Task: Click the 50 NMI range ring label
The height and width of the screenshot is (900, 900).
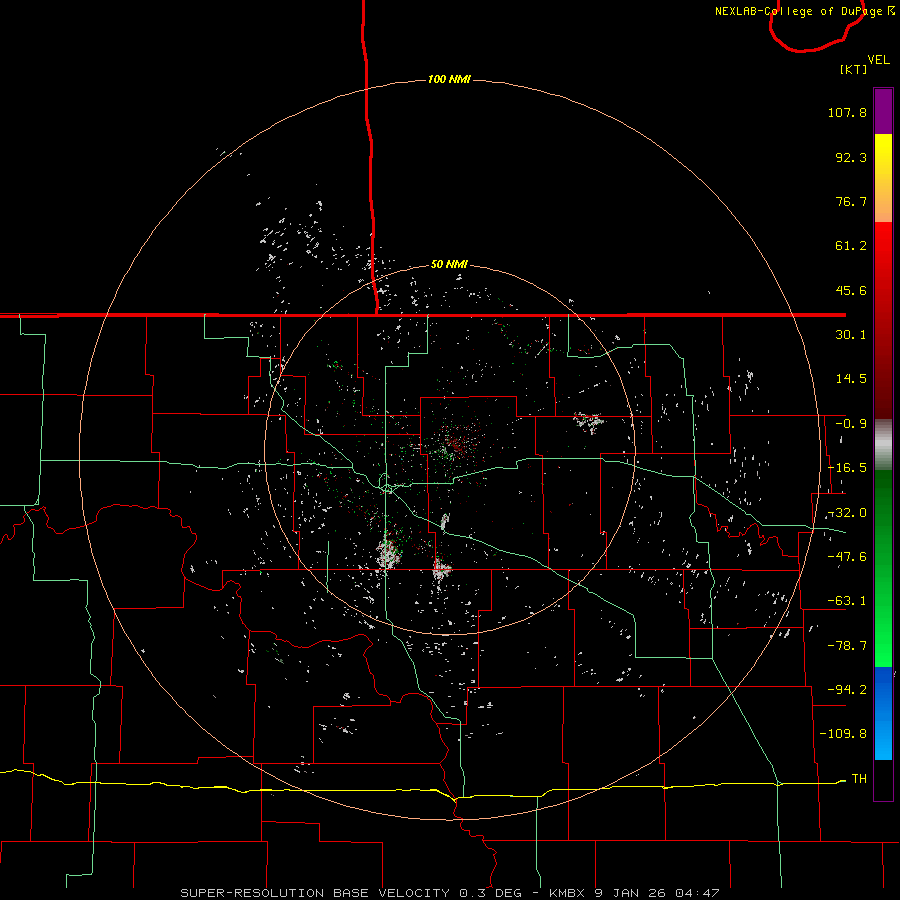Action: [449, 264]
